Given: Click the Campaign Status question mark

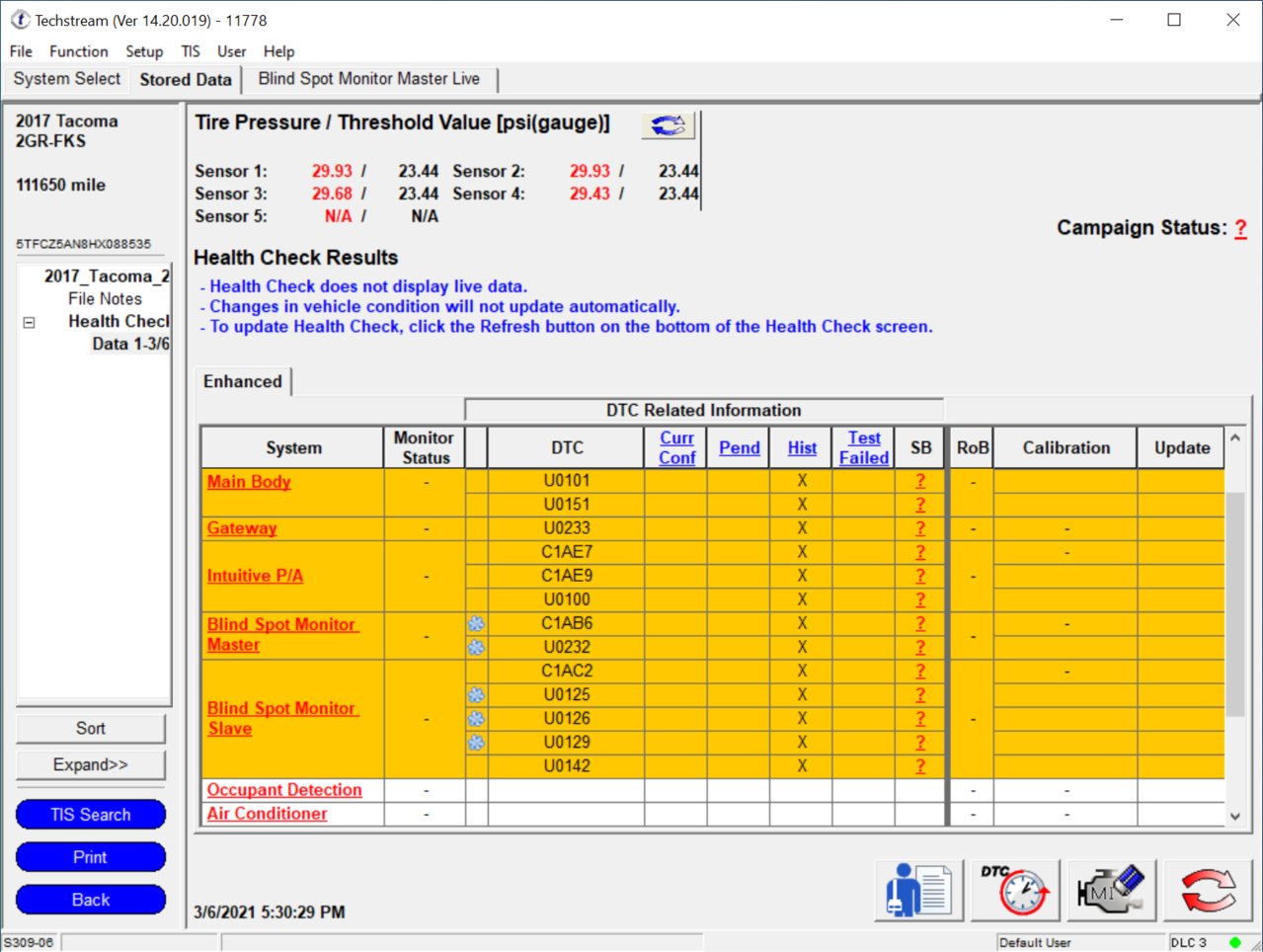Looking at the screenshot, I should coord(1241,228).
